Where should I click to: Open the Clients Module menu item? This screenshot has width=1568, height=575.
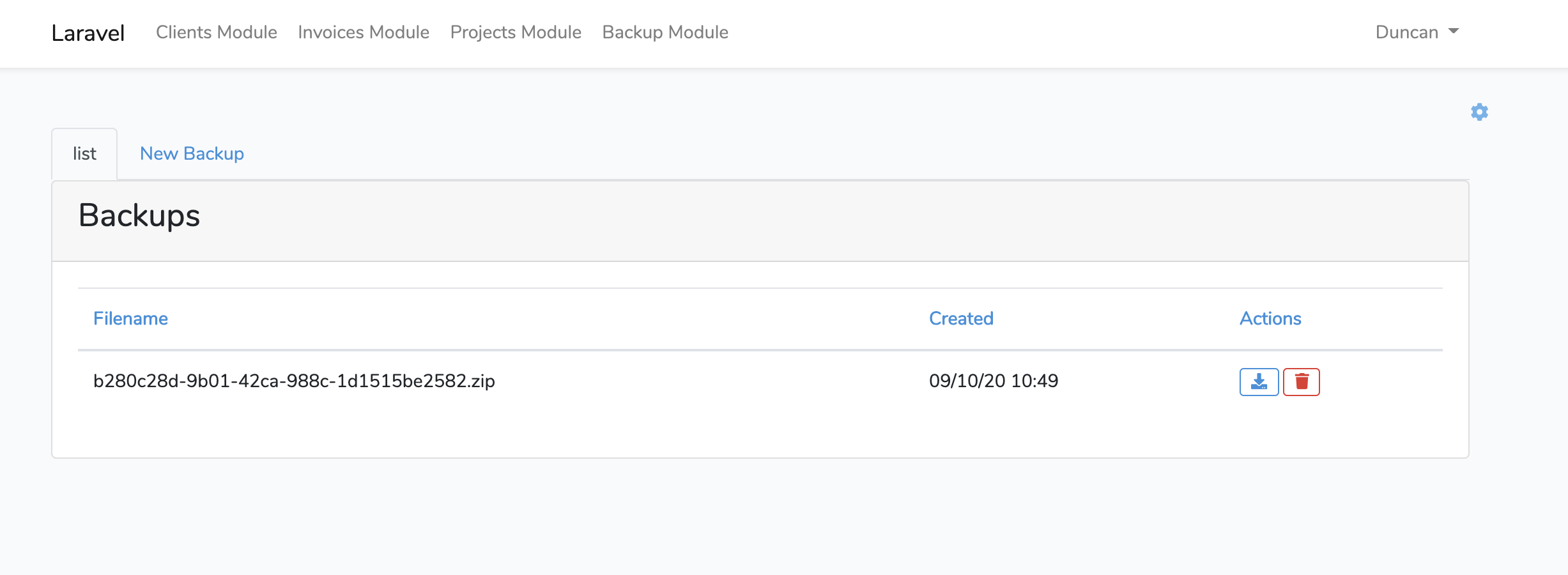click(217, 33)
